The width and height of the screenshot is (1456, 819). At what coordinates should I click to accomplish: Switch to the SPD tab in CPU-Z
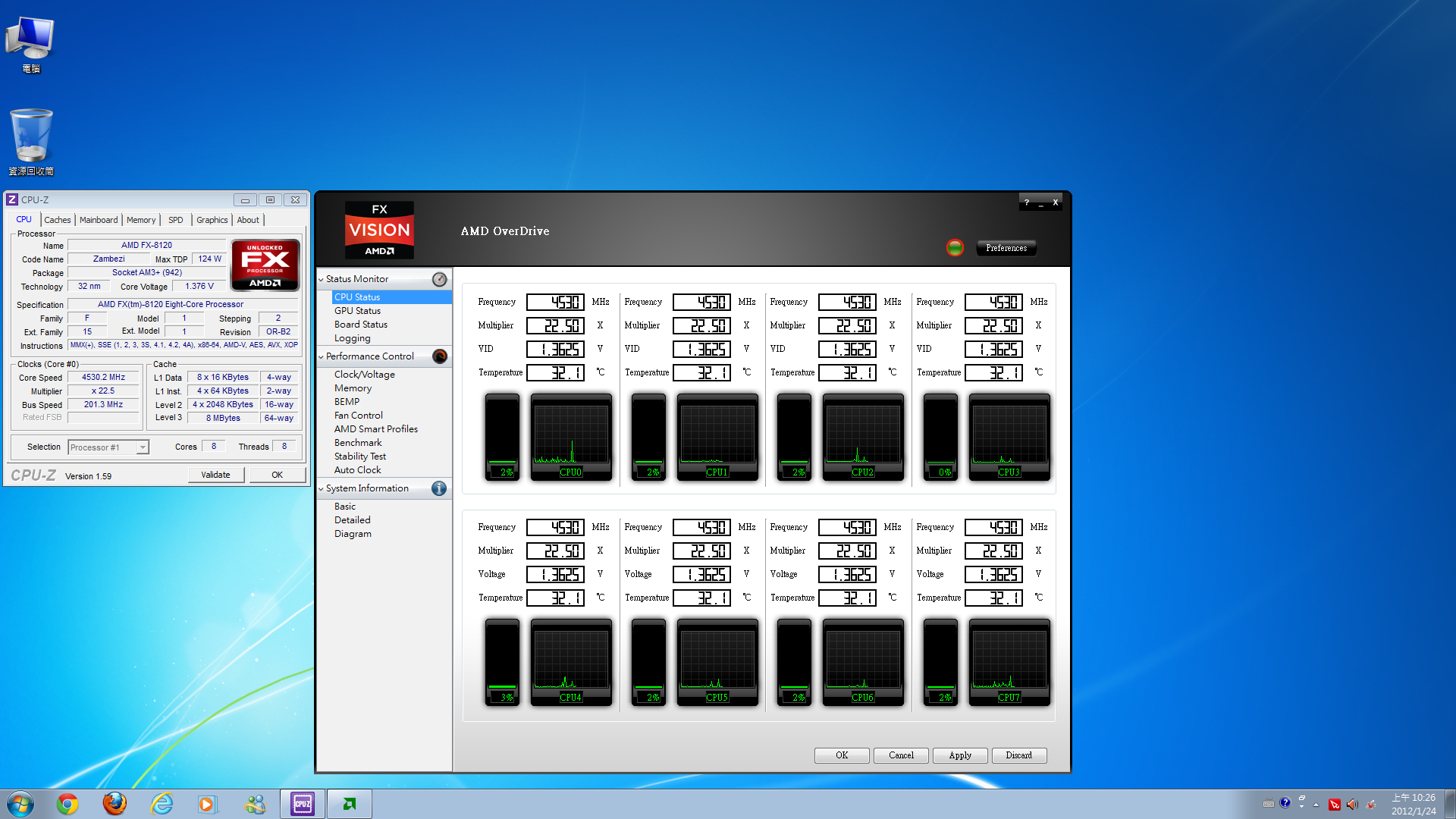[x=176, y=220]
